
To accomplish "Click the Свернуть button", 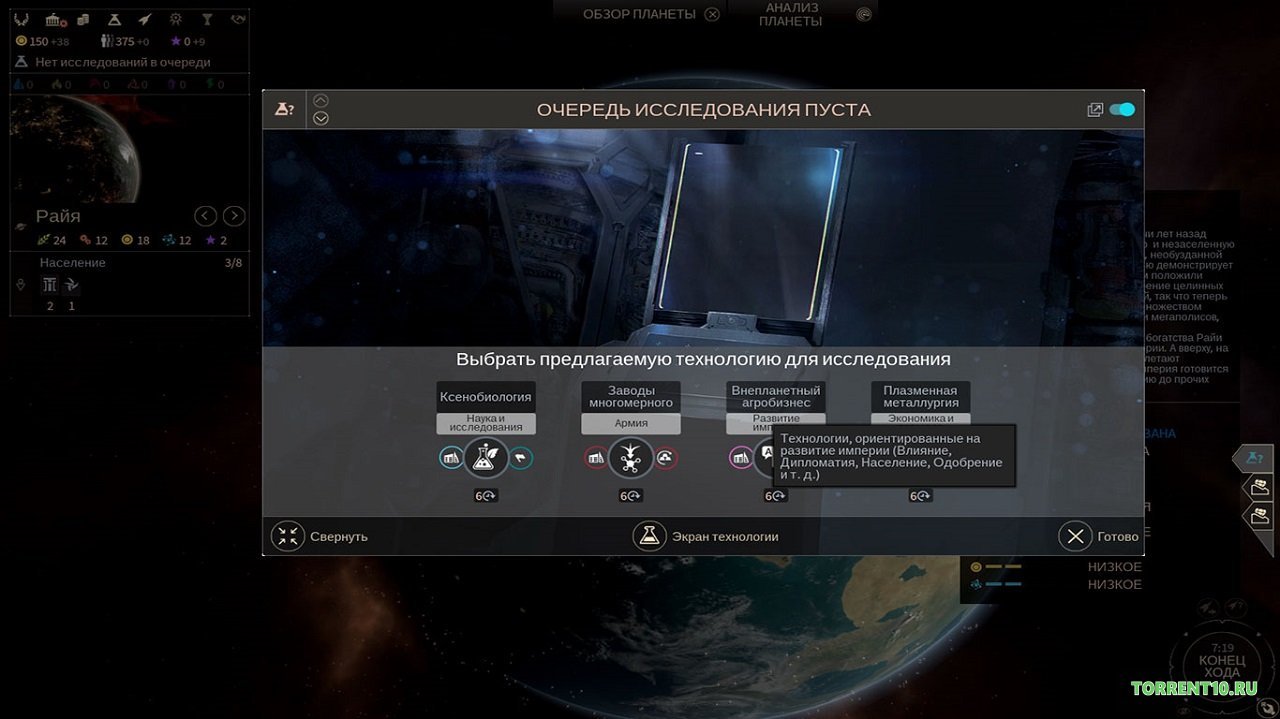I will click(320, 536).
